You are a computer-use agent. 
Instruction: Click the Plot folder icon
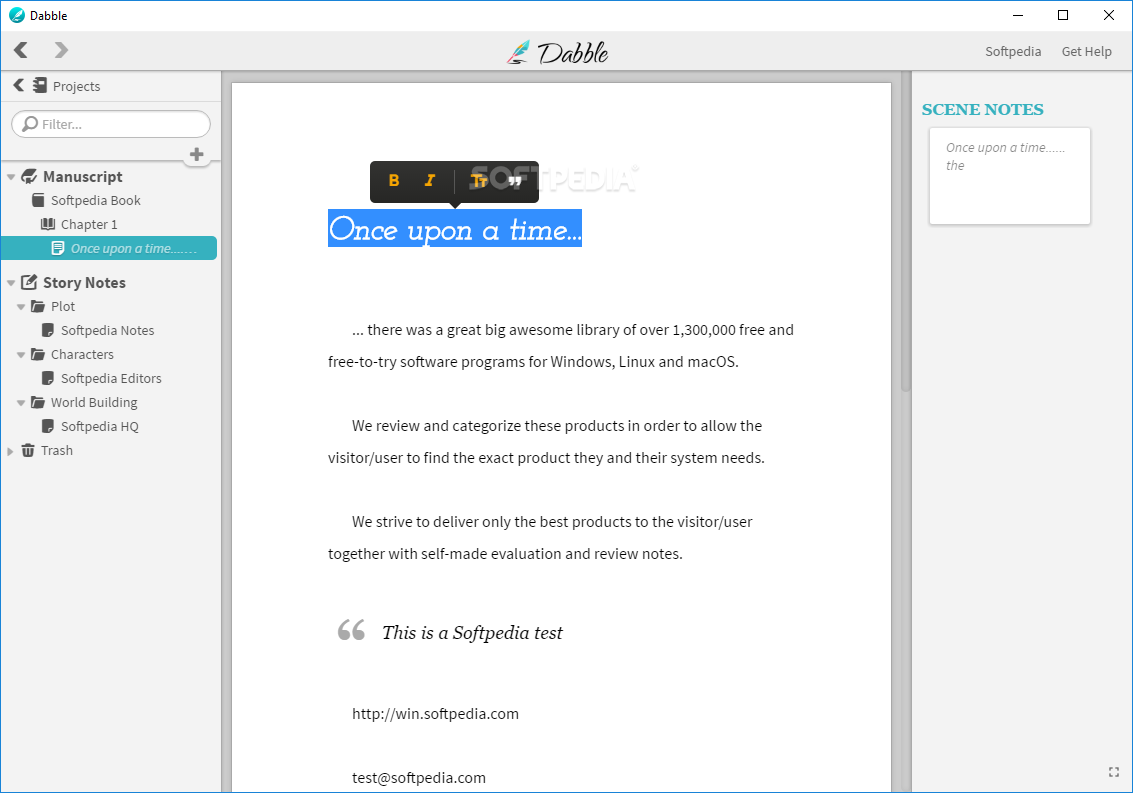(38, 307)
